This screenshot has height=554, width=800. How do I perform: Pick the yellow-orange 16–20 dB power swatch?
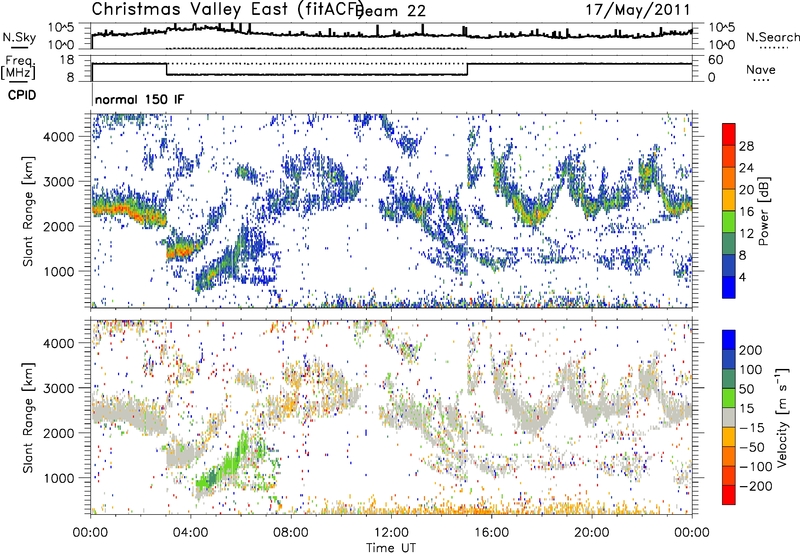[x=729, y=200]
